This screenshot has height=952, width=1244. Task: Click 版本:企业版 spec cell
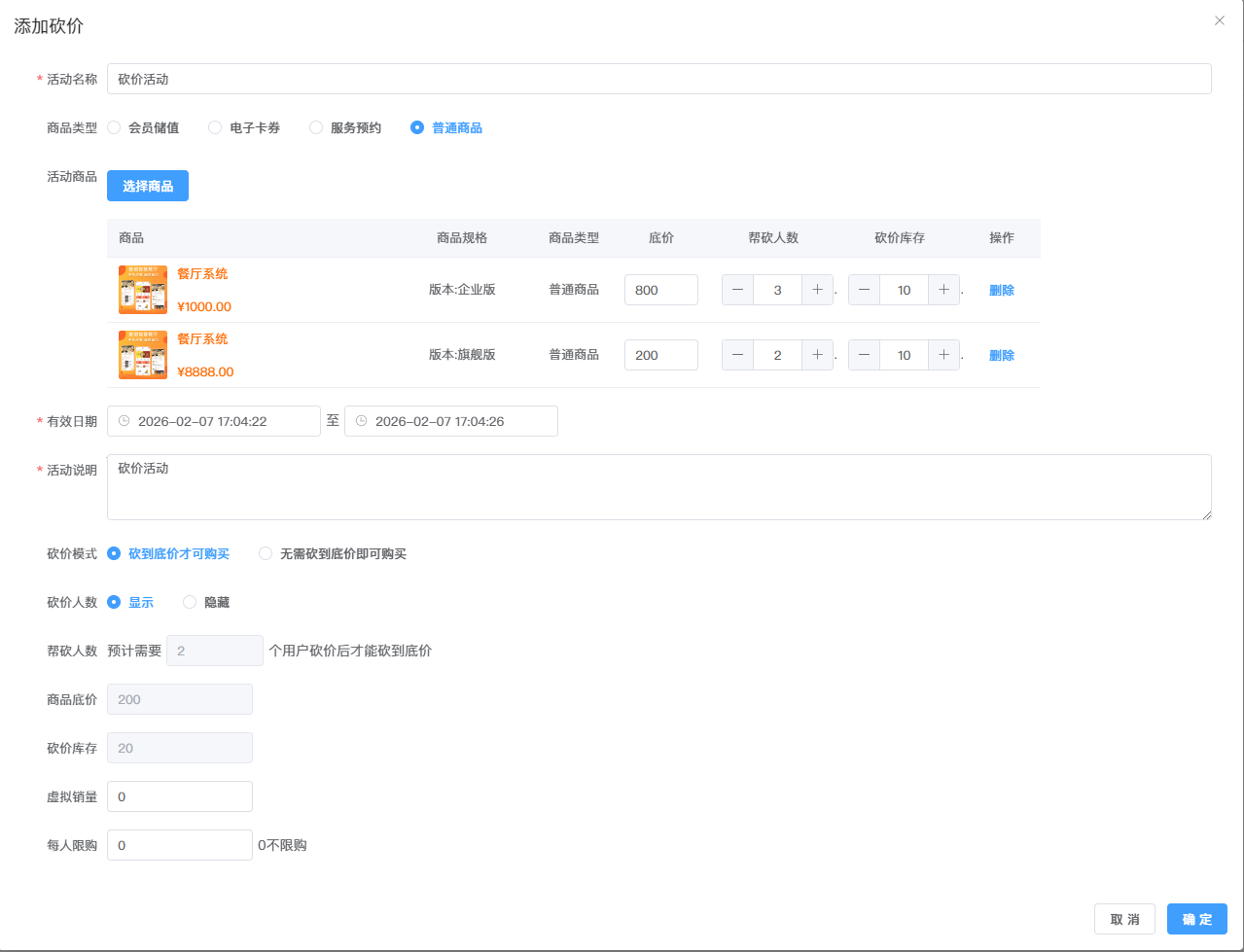click(462, 290)
